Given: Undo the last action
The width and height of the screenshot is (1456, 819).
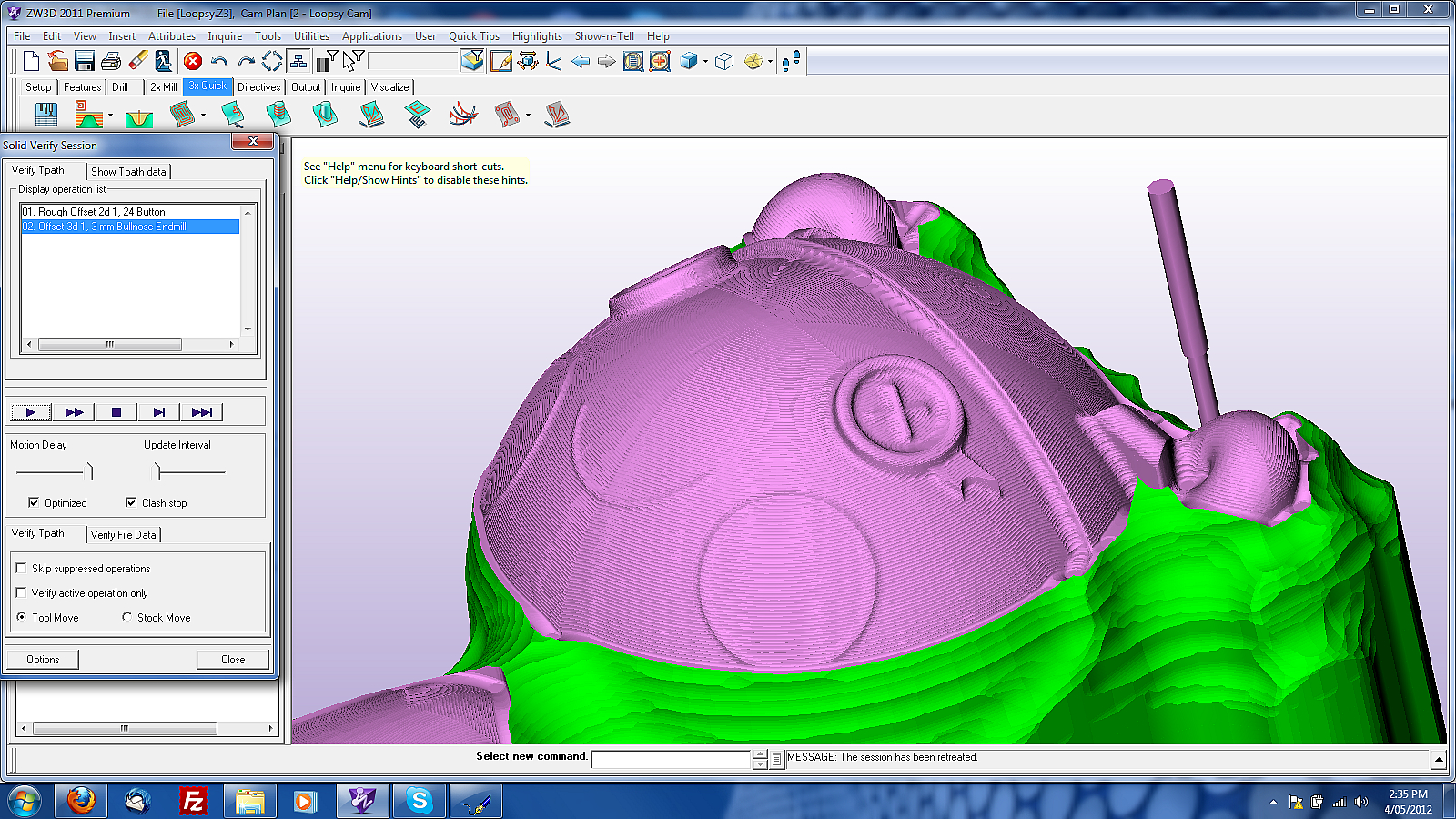Looking at the screenshot, I should pyautogui.click(x=219, y=61).
